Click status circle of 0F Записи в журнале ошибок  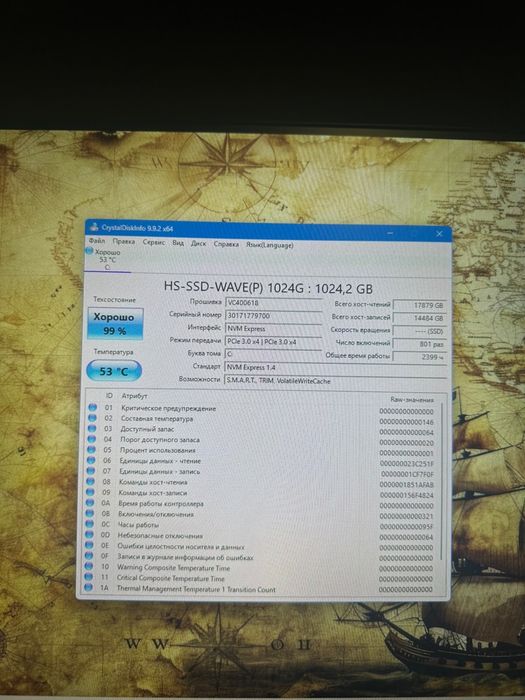[x=89, y=556]
